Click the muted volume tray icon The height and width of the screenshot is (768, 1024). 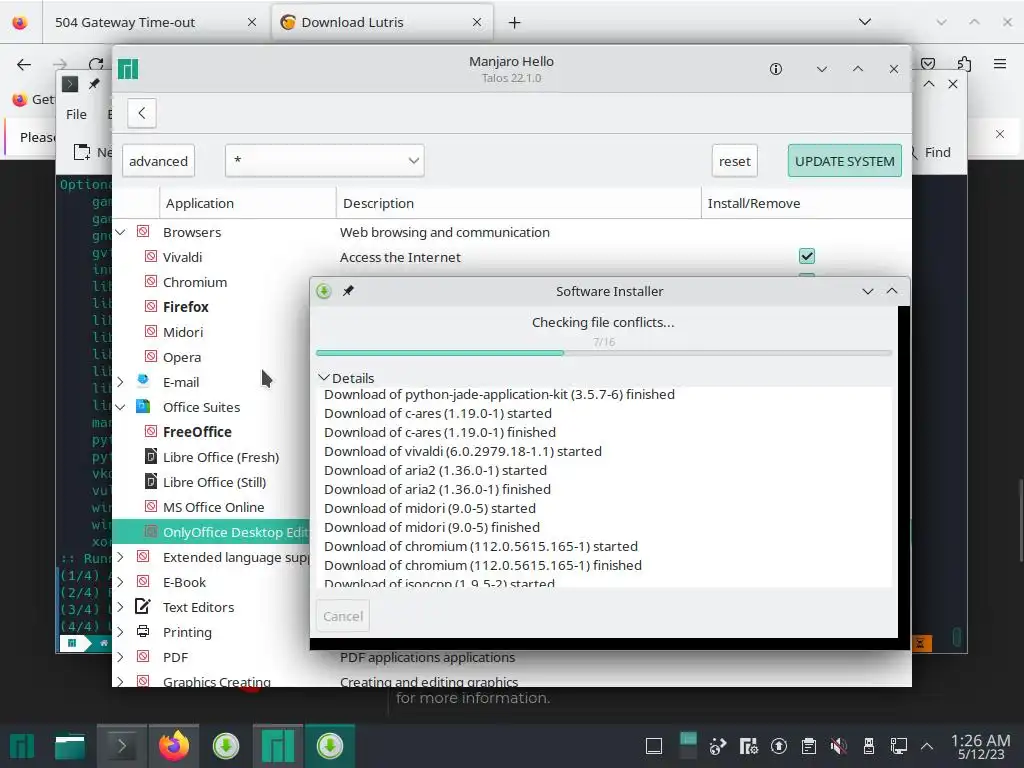point(839,746)
